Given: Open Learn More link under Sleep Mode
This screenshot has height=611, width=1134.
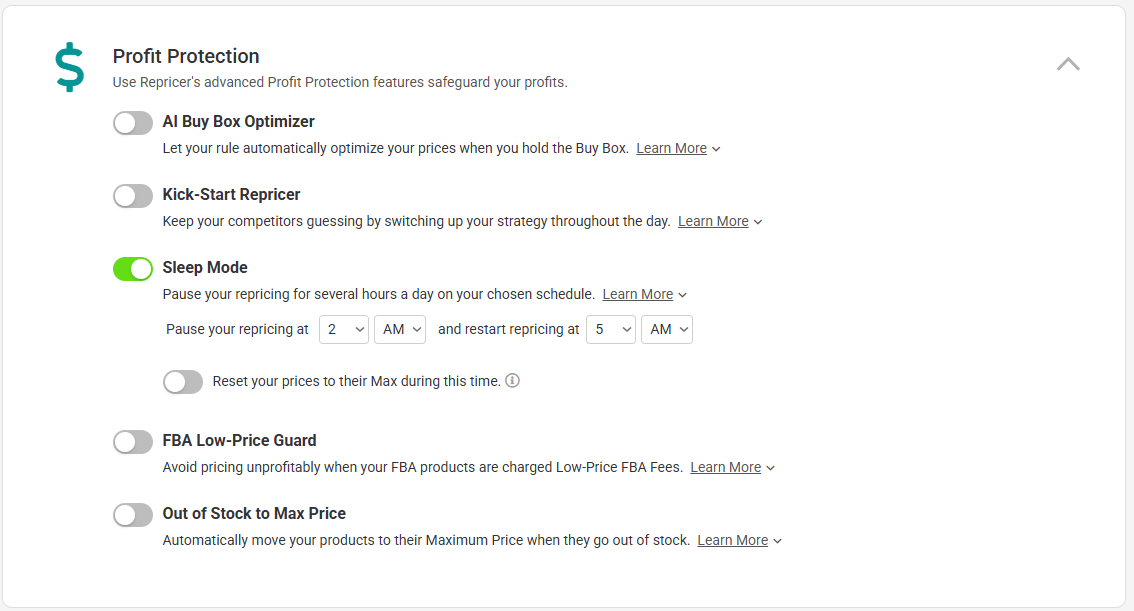Looking at the screenshot, I should (x=638, y=294).
